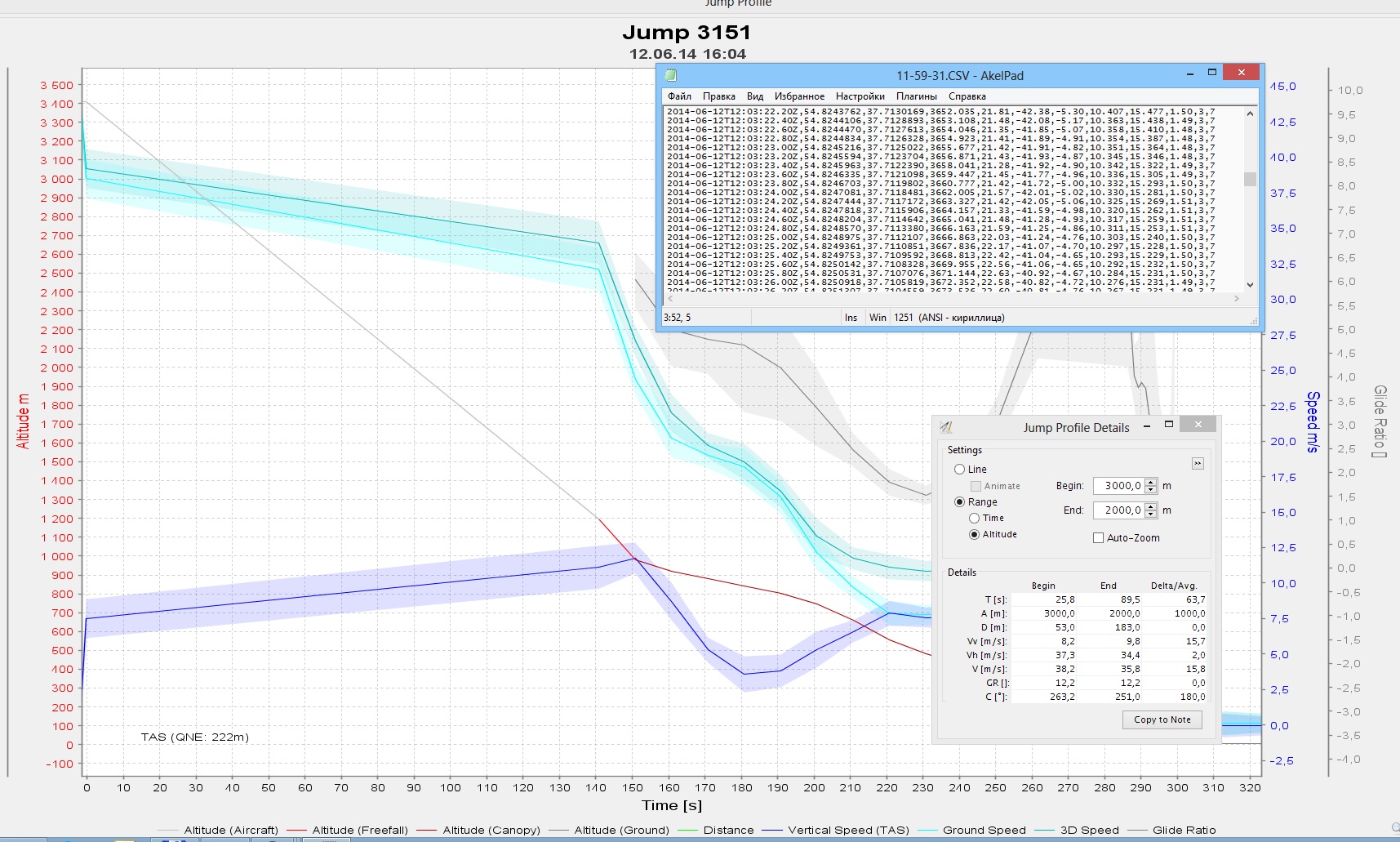
Task: Minimize the Jump Profile Details window
Action: (x=1147, y=425)
